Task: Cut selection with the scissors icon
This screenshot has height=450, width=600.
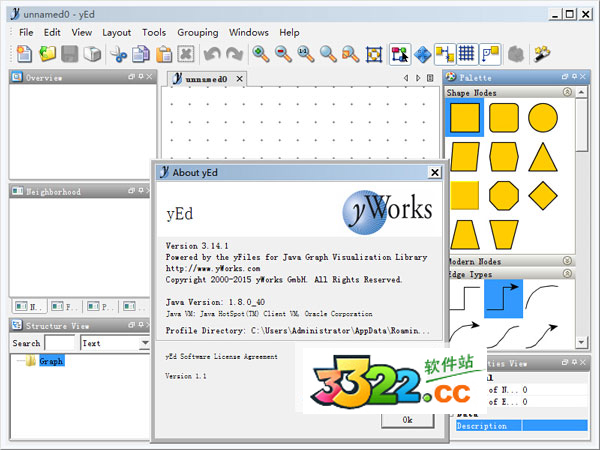Action: coord(119,54)
